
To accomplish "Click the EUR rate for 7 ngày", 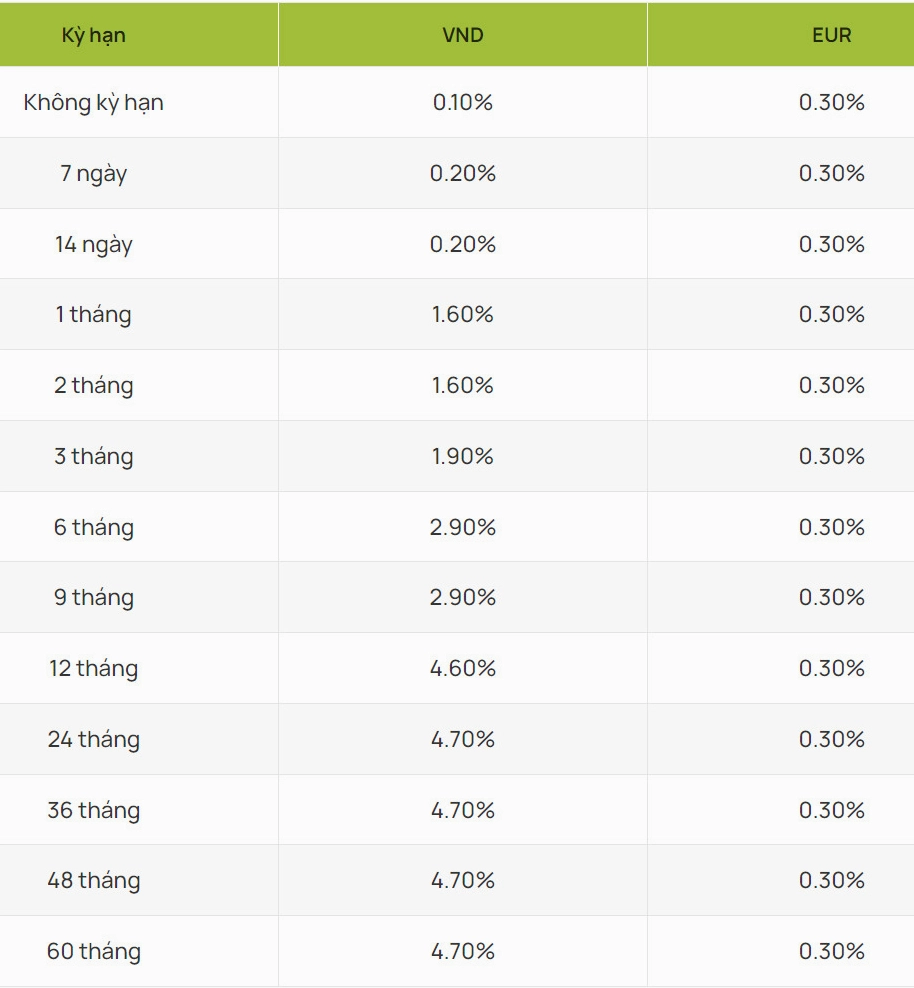I will click(x=831, y=173).
